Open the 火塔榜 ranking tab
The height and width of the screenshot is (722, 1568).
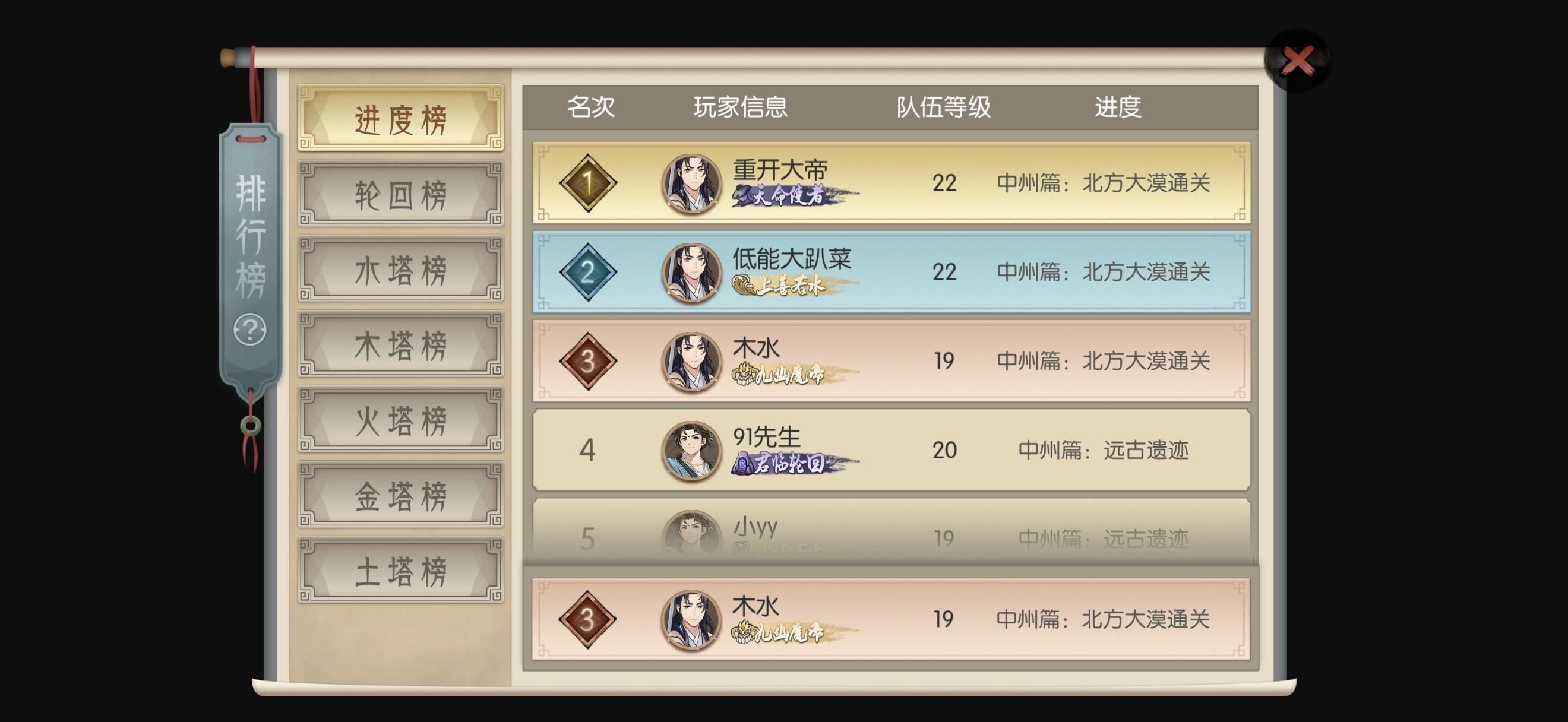click(400, 420)
